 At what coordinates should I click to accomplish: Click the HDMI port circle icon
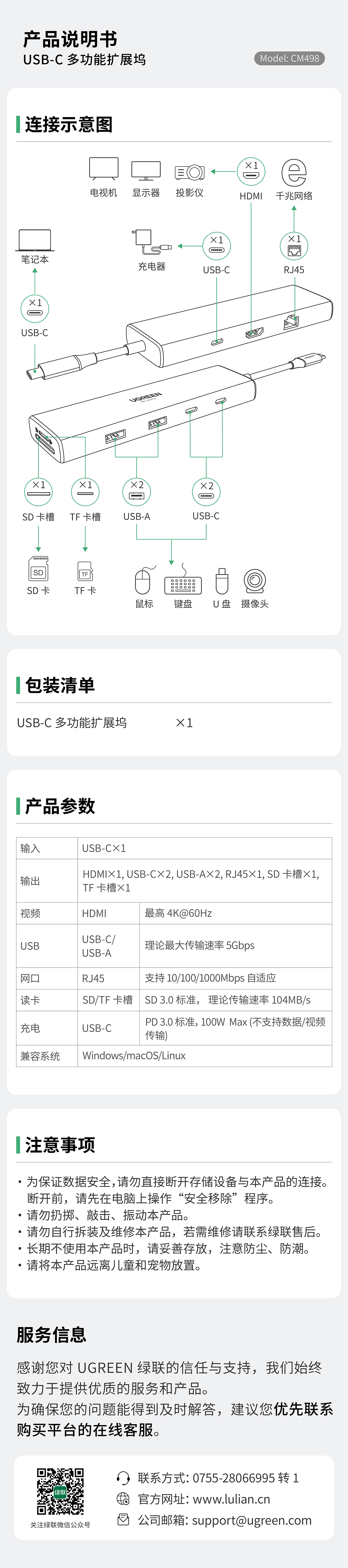click(251, 172)
